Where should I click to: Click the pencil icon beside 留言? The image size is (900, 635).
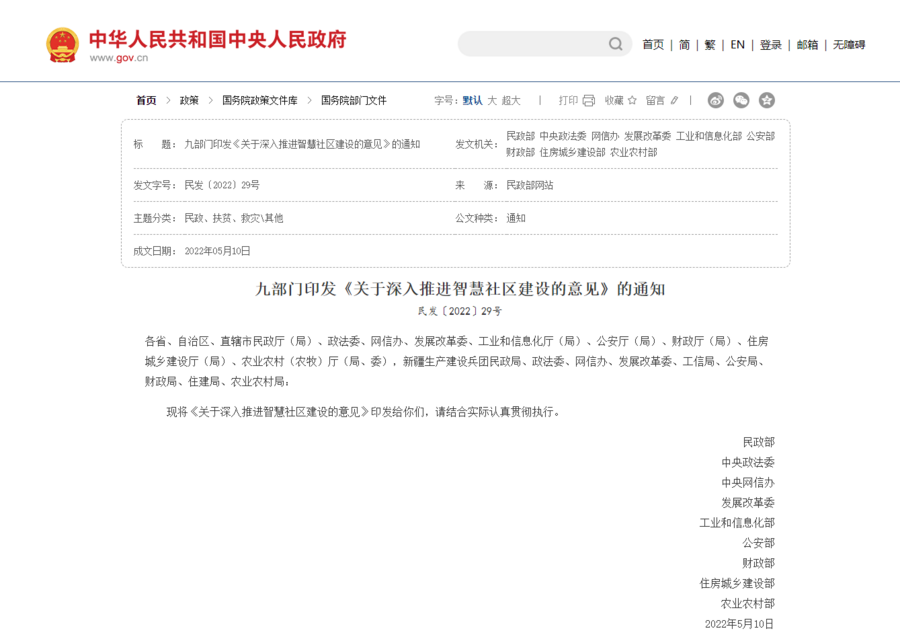point(675,100)
